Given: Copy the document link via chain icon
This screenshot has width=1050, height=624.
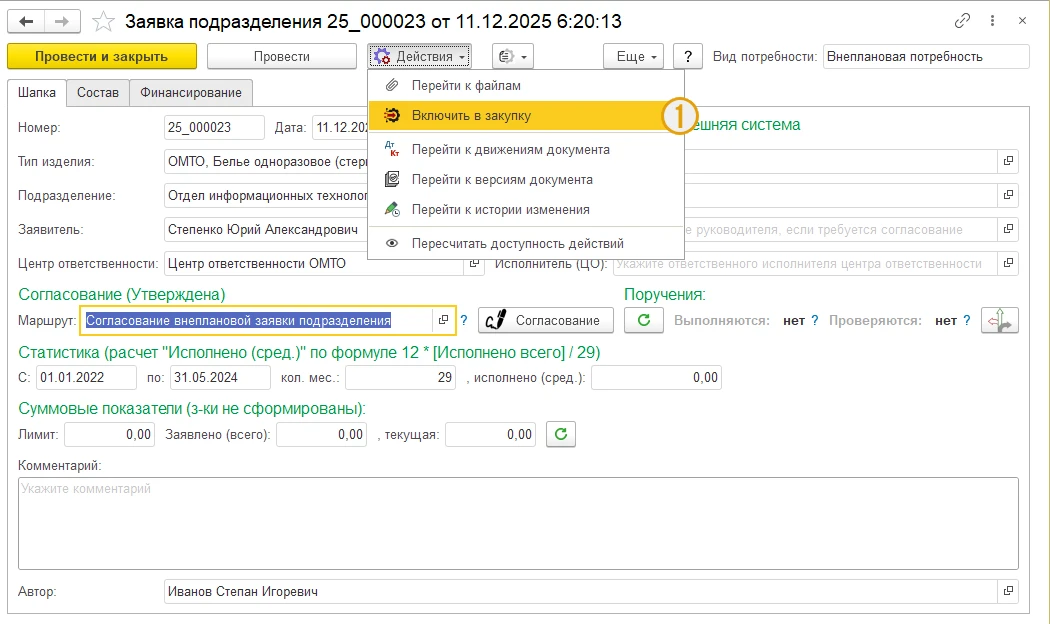Looking at the screenshot, I should tap(962, 21).
